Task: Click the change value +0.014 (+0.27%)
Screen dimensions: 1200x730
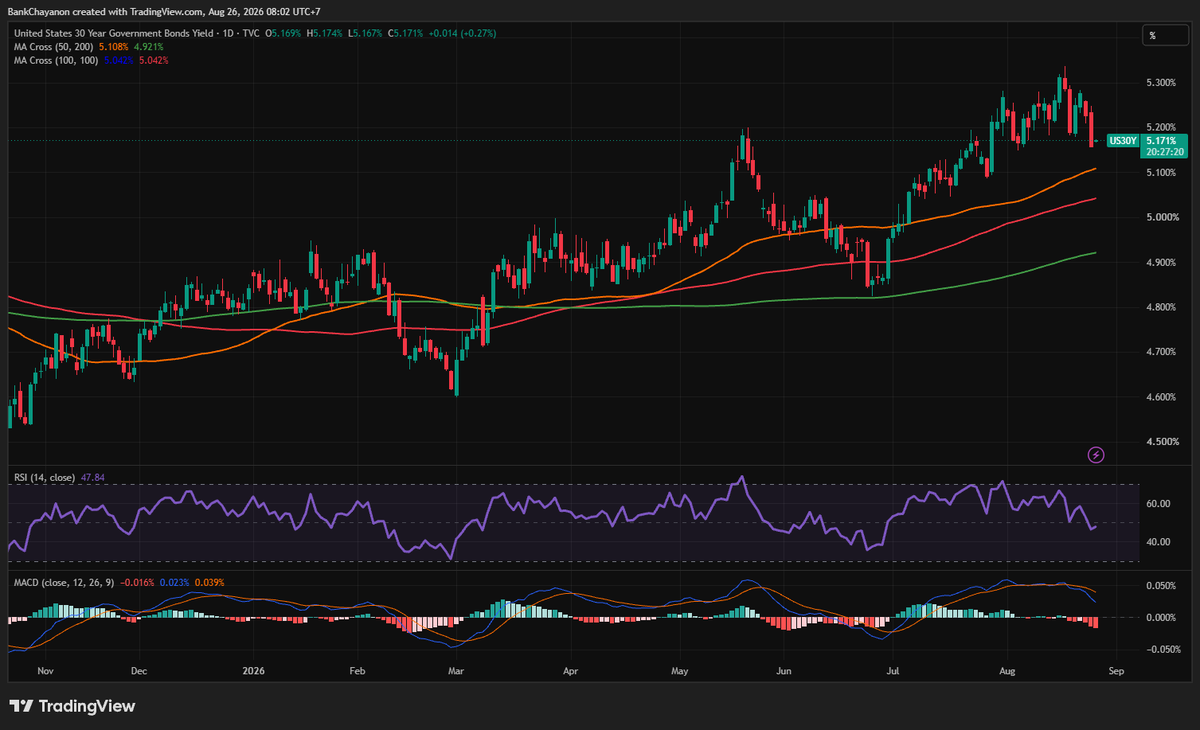Action: (462, 33)
